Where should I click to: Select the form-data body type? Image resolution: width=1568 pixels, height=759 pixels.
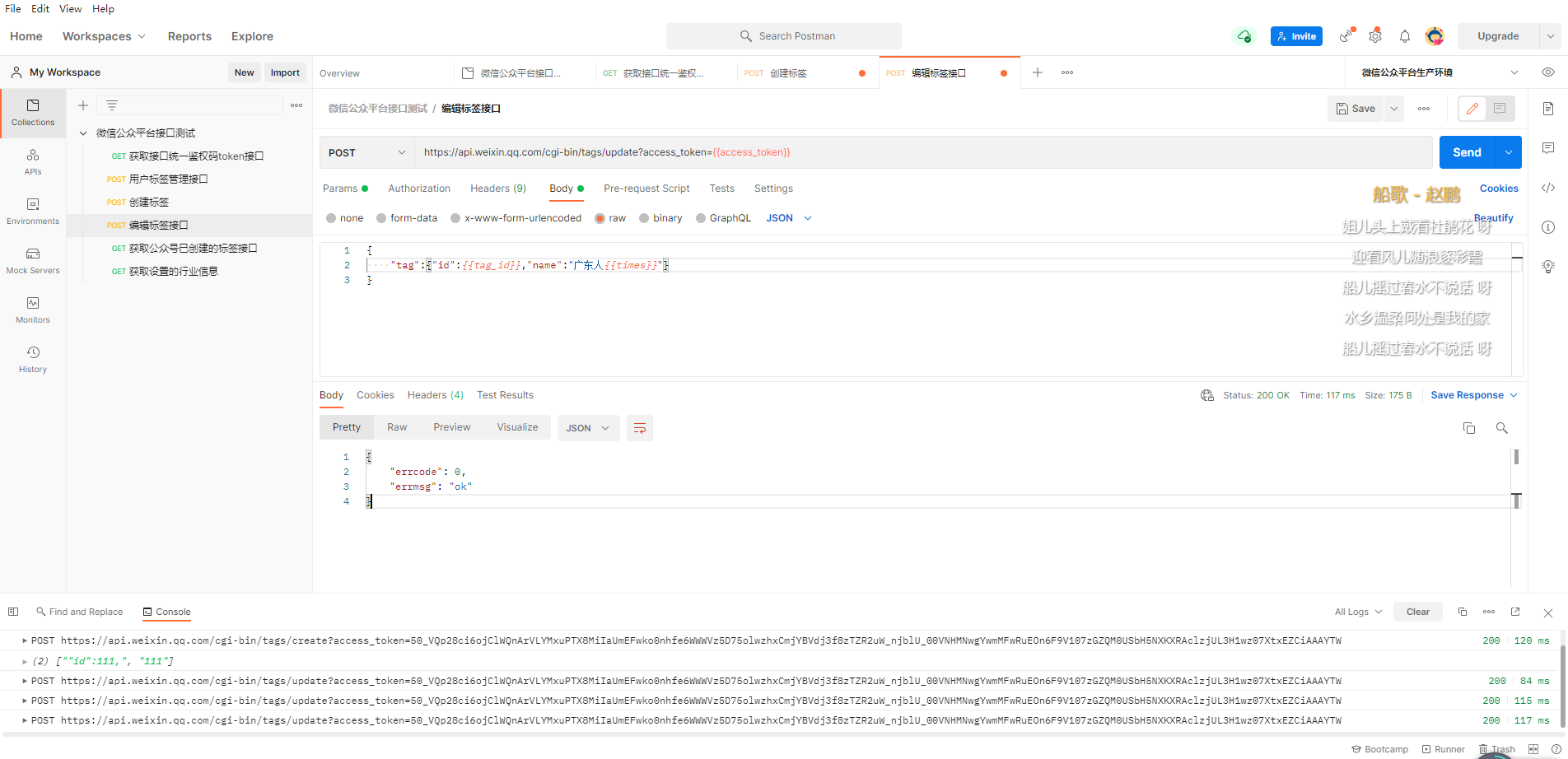click(x=381, y=218)
